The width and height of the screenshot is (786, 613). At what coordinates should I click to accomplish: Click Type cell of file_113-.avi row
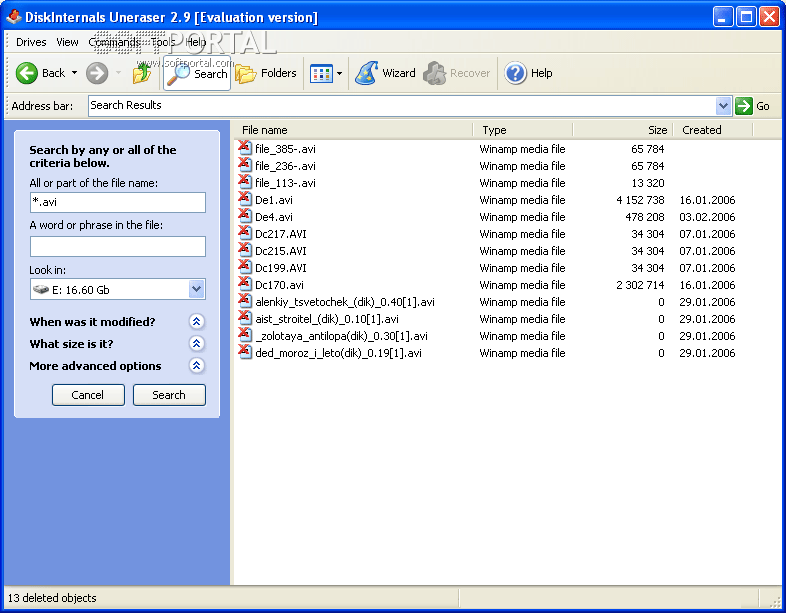coord(522,183)
